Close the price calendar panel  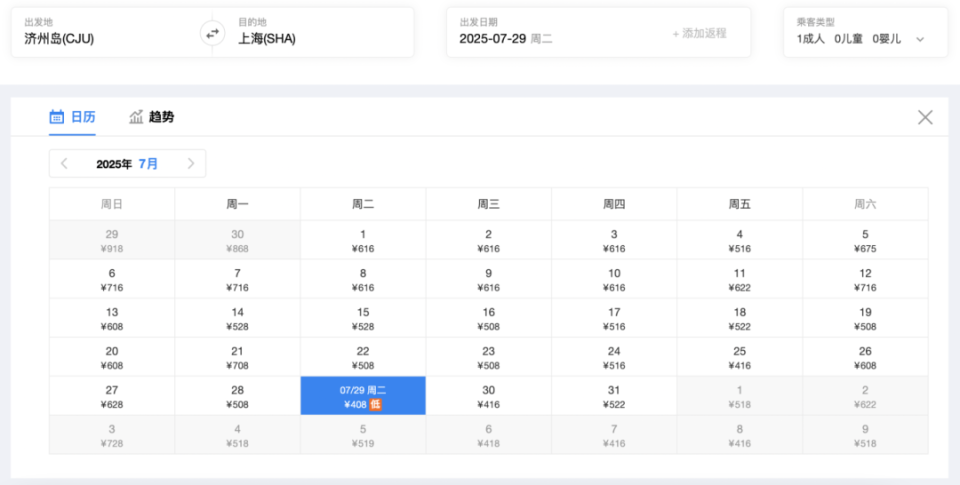[925, 117]
